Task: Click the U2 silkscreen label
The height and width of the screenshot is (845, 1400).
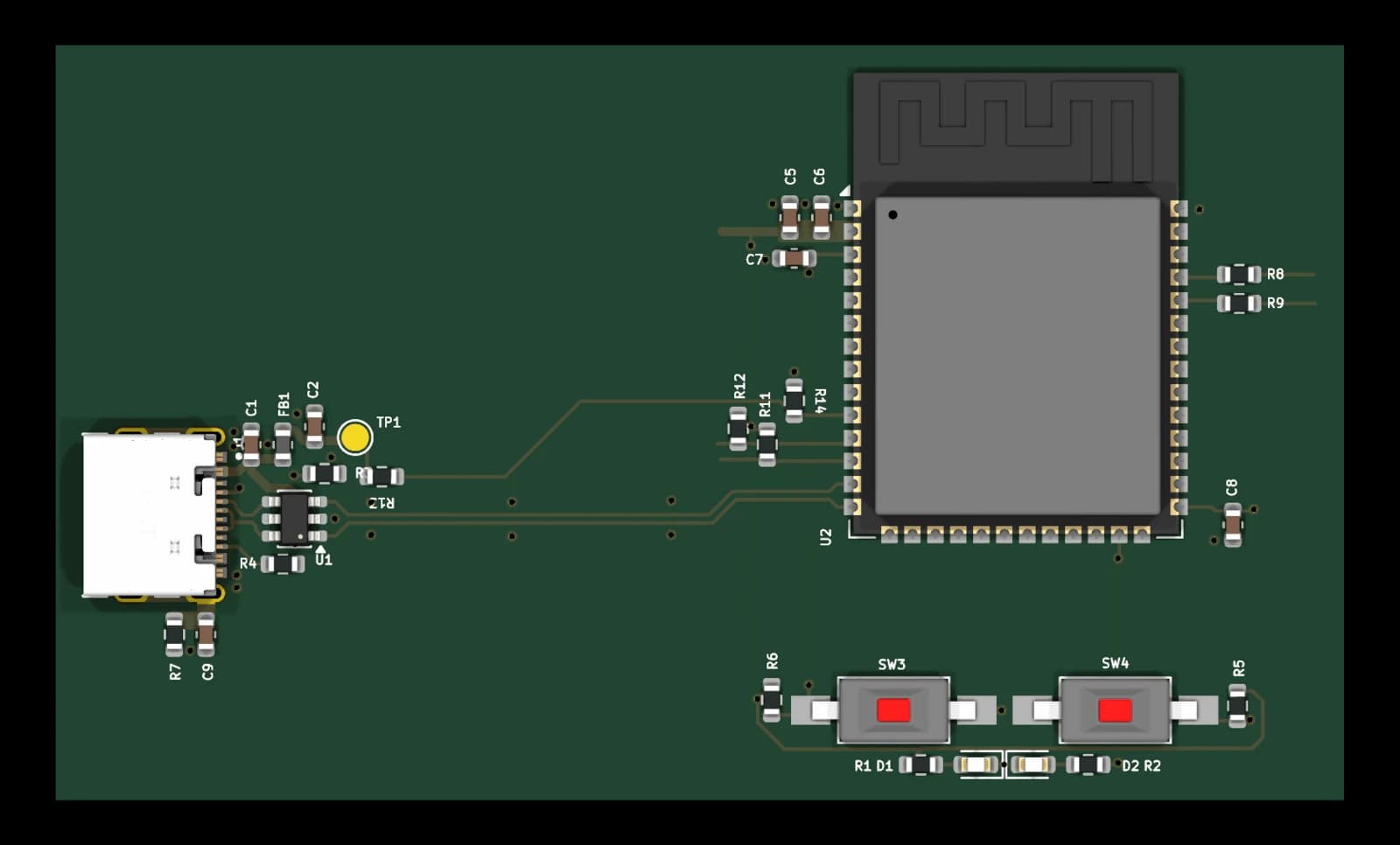Action: 825,537
